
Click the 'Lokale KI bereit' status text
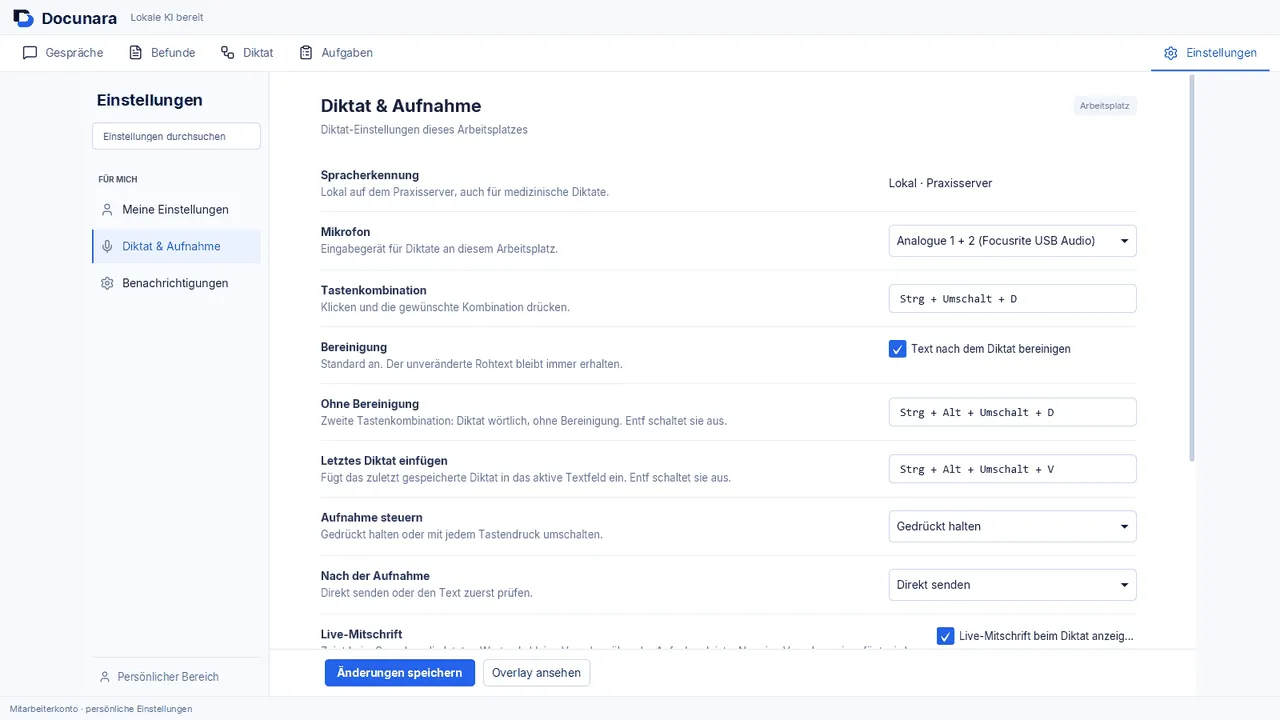point(167,17)
